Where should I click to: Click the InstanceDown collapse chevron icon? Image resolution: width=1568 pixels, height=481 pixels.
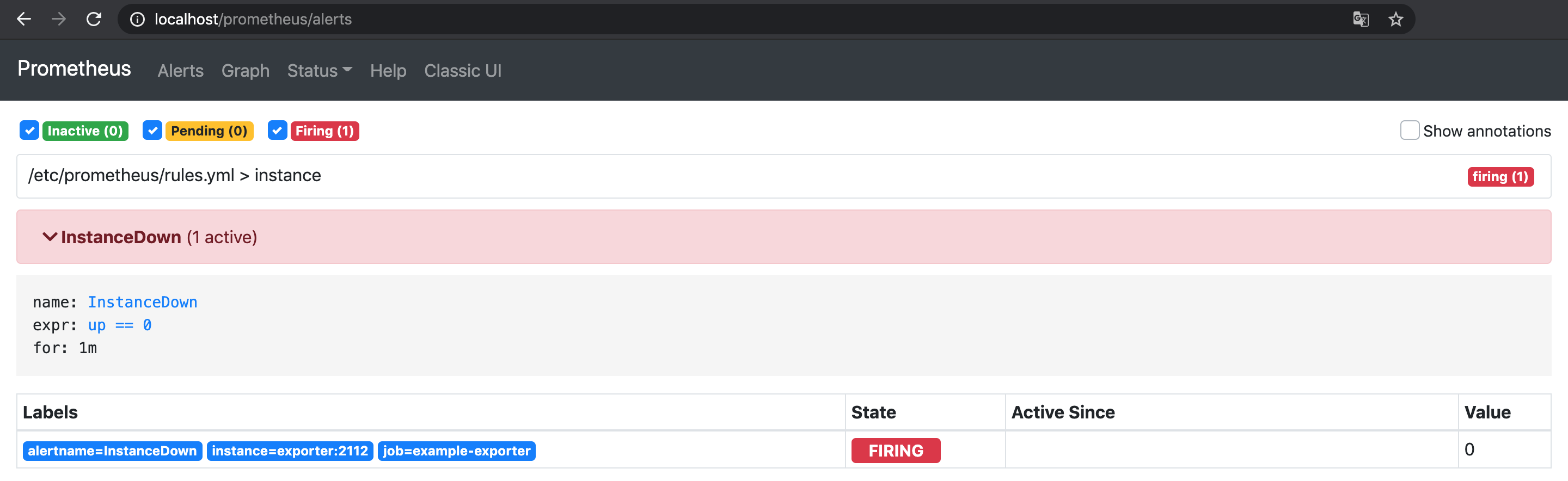pyautogui.click(x=50, y=237)
